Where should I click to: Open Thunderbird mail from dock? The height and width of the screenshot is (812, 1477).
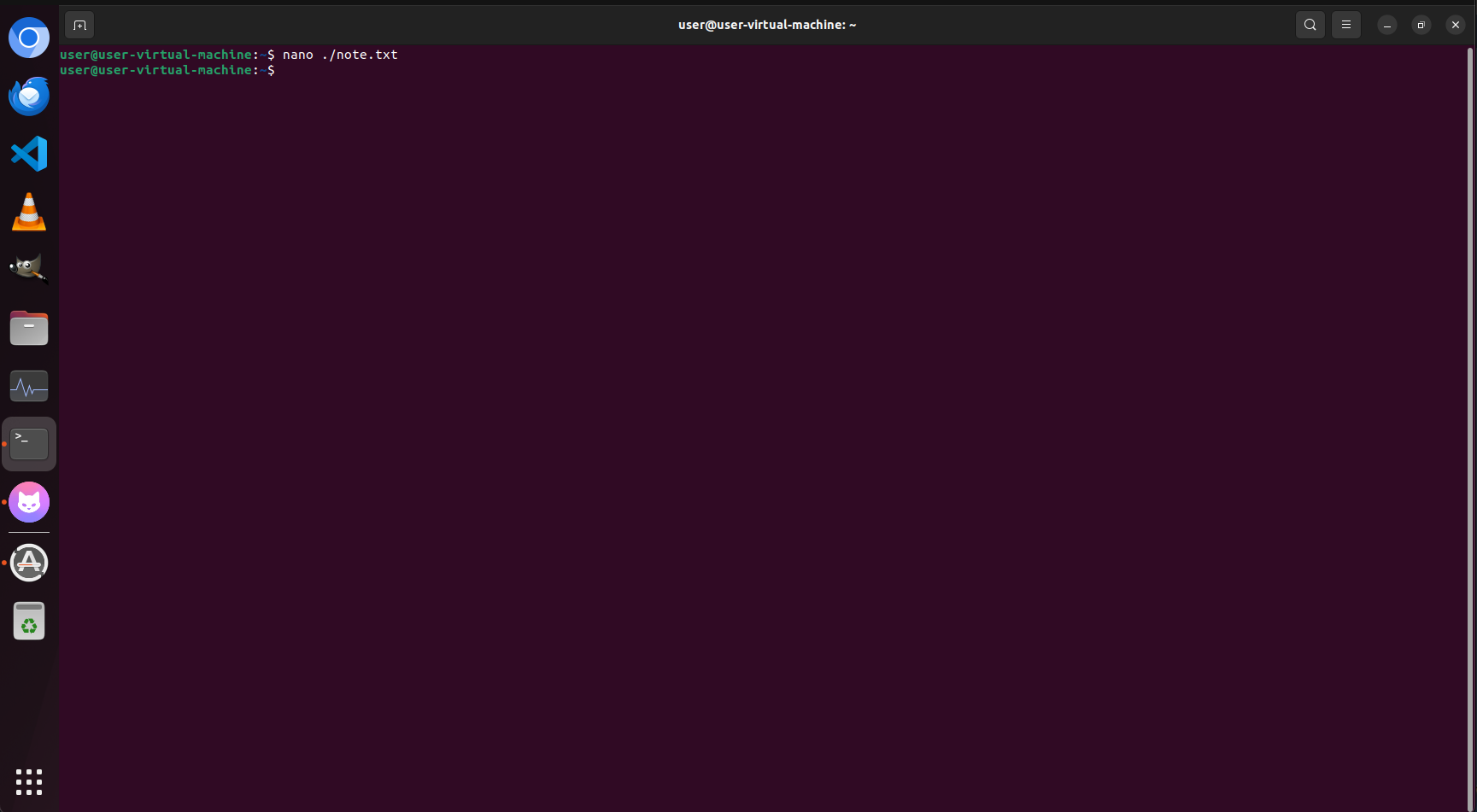(29, 96)
